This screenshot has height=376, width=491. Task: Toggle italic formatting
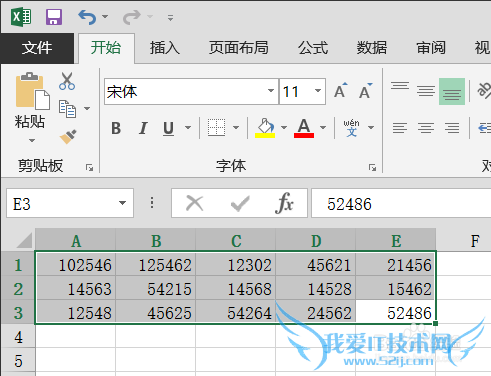143,128
